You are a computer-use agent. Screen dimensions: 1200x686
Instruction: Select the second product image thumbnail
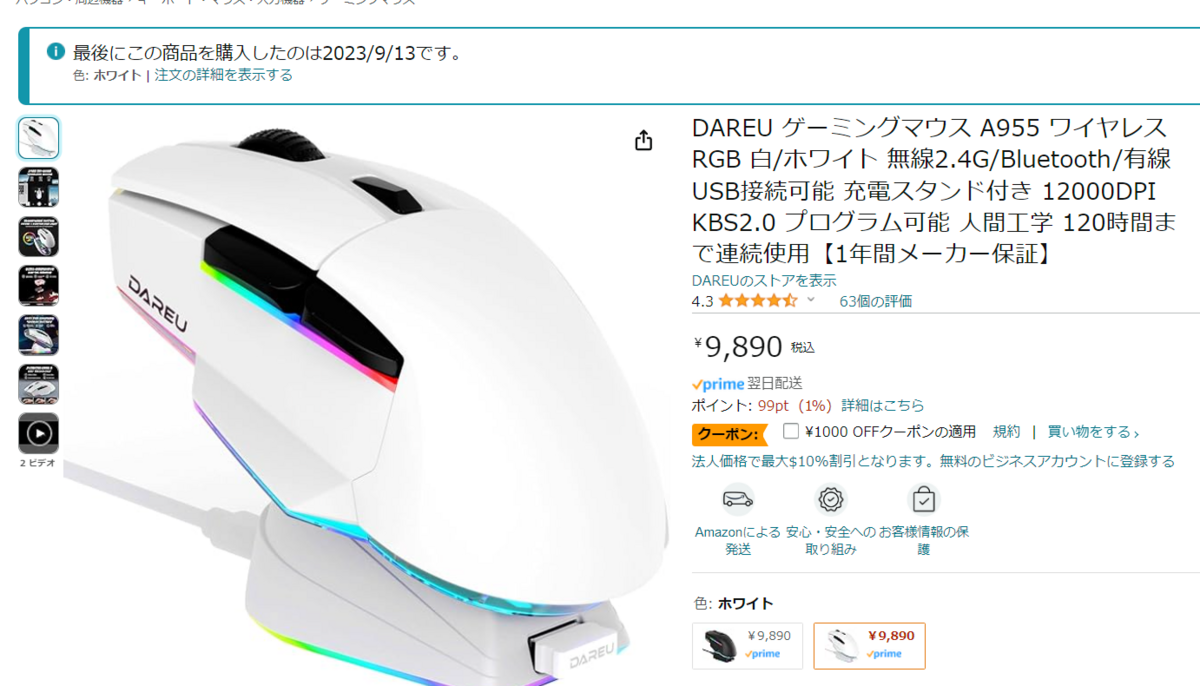pyautogui.click(x=38, y=187)
